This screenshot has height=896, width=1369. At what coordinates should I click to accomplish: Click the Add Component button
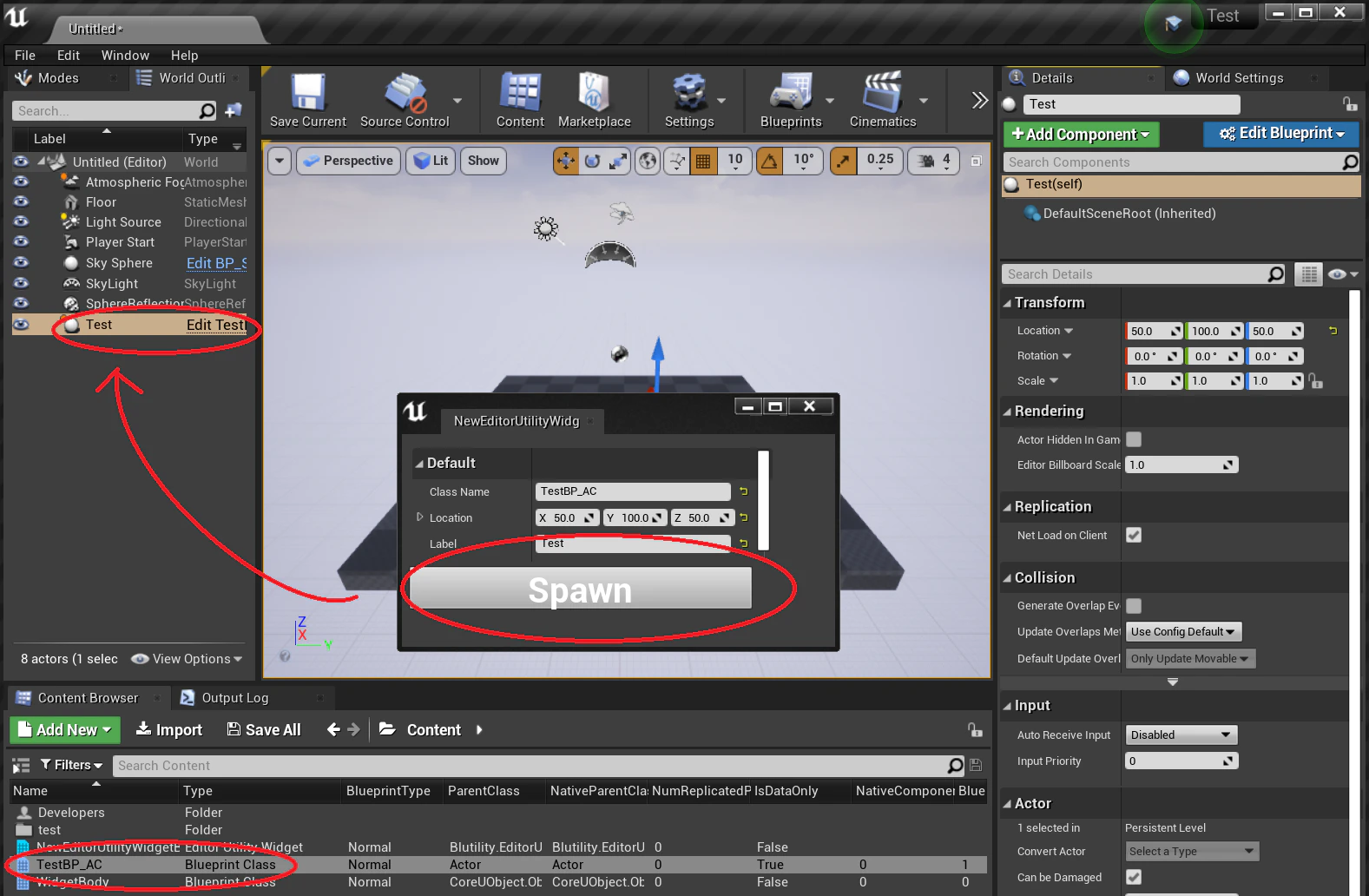[x=1081, y=134]
